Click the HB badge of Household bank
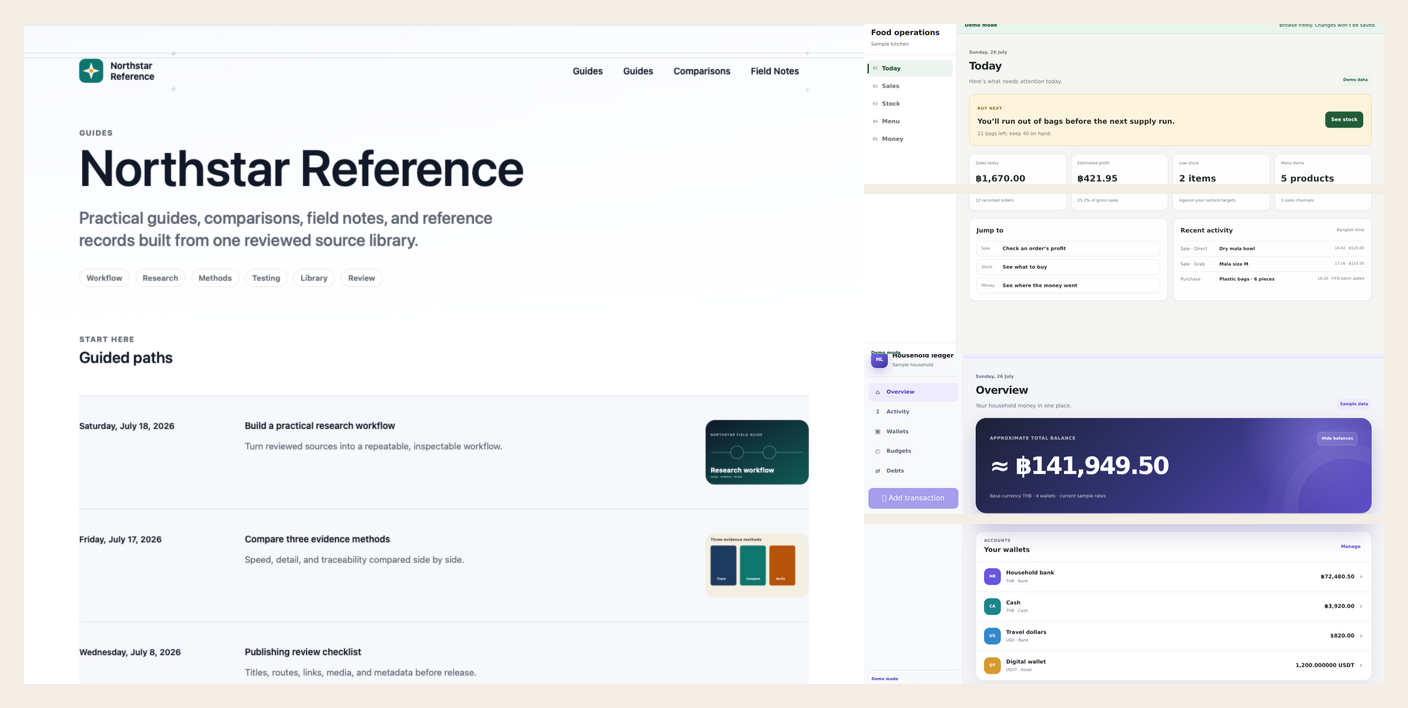The width and height of the screenshot is (1408, 708). [x=992, y=577]
